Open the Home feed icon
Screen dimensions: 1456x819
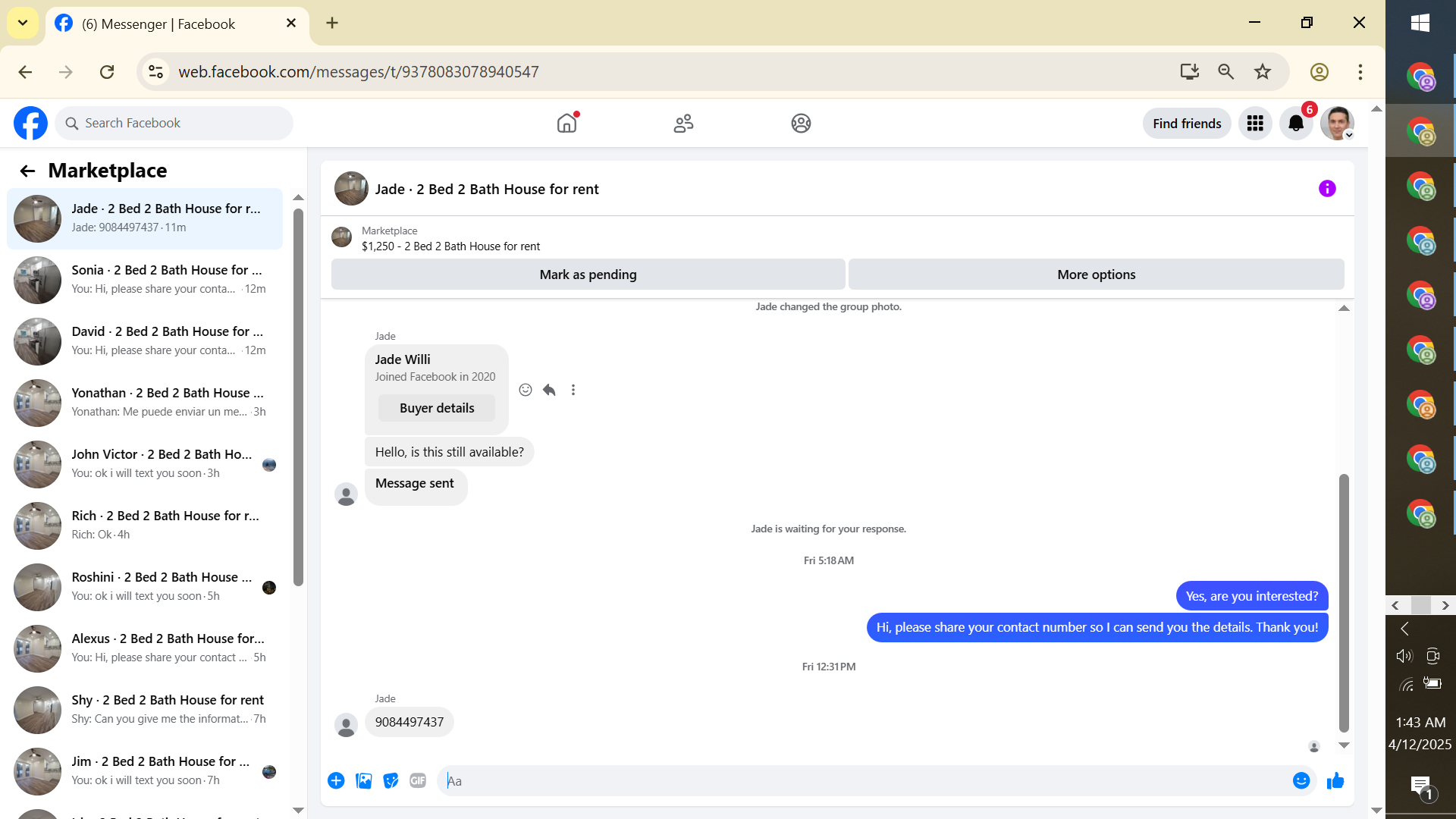click(x=566, y=123)
